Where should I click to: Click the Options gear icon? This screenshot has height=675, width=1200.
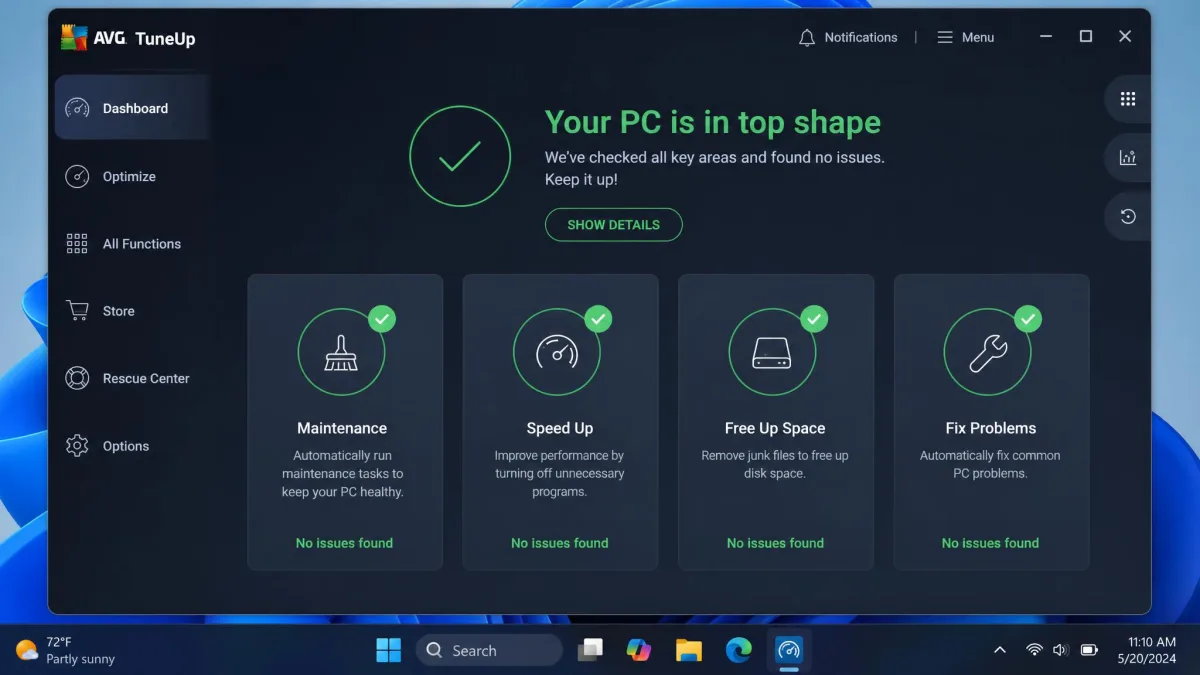click(77, 446)
